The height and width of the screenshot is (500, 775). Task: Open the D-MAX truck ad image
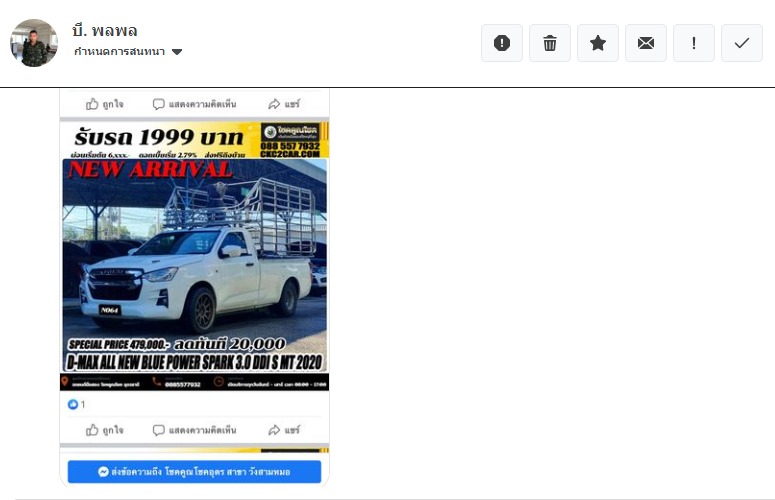[194, 256]
